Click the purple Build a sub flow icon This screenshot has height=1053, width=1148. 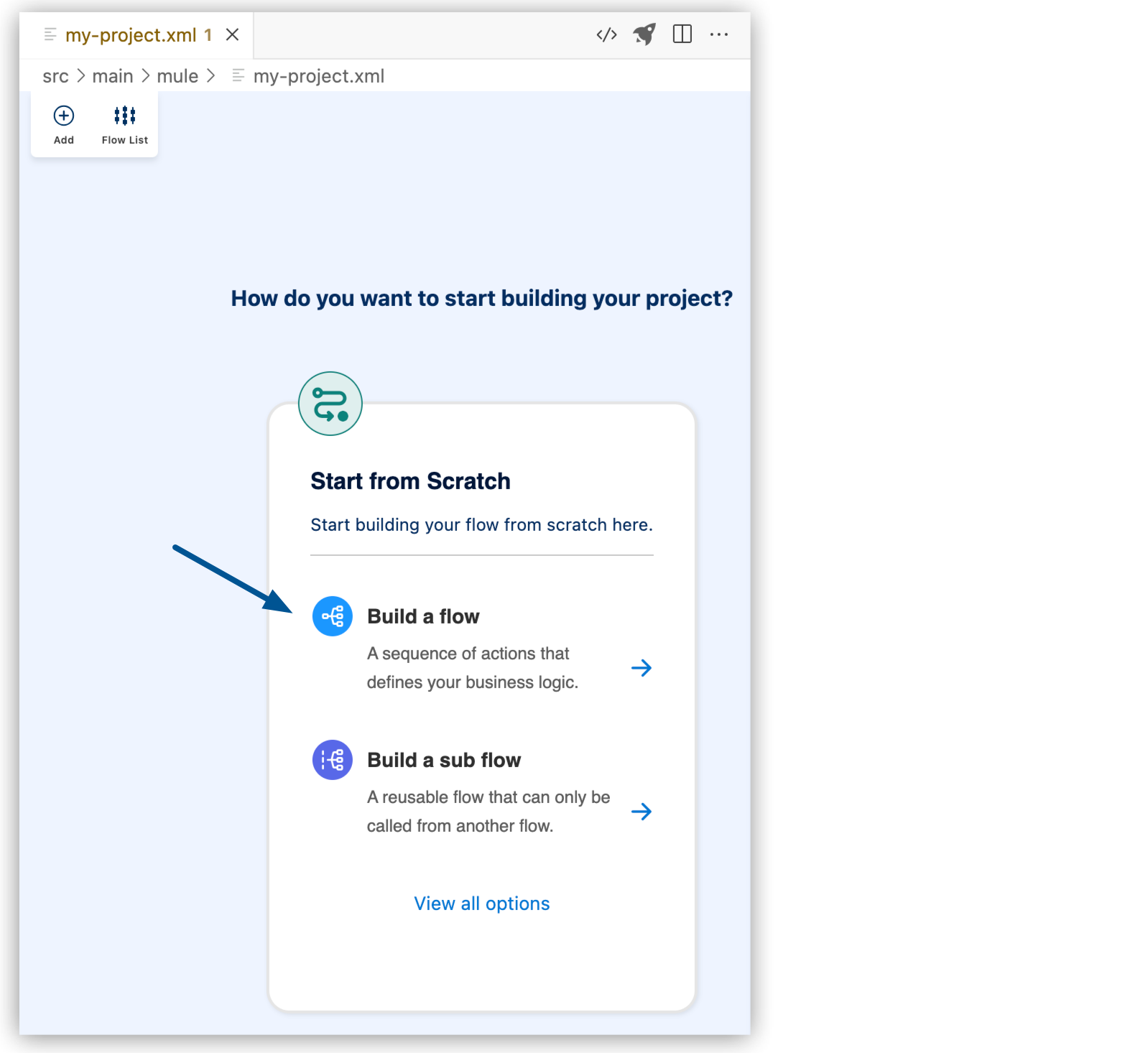pos(332,760)
